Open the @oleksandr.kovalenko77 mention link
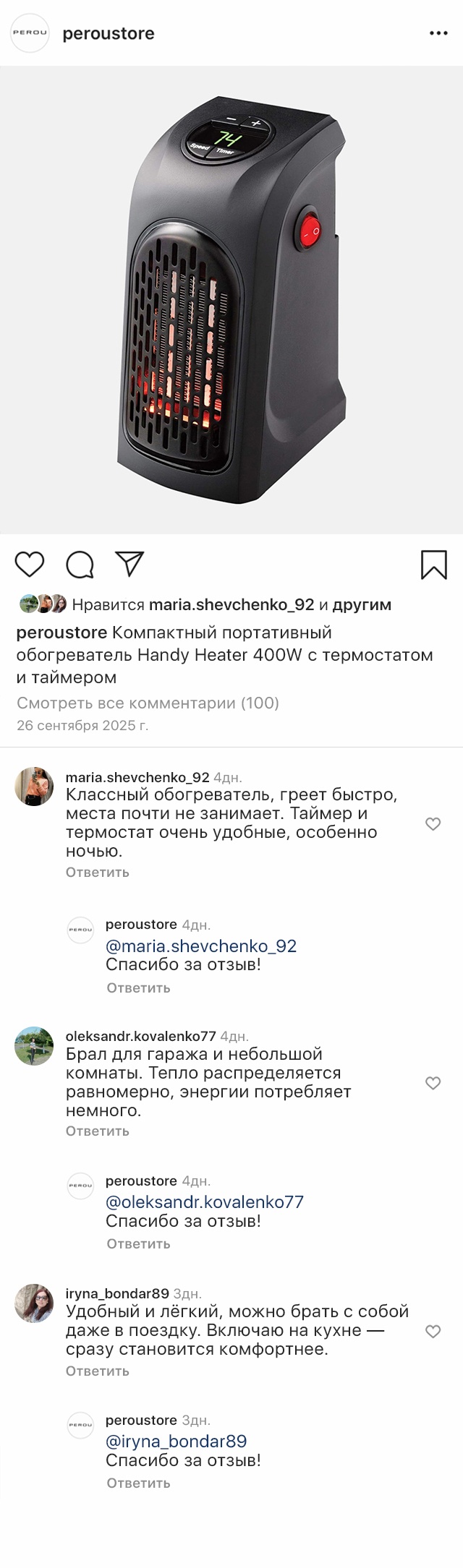 [205, 1202]
